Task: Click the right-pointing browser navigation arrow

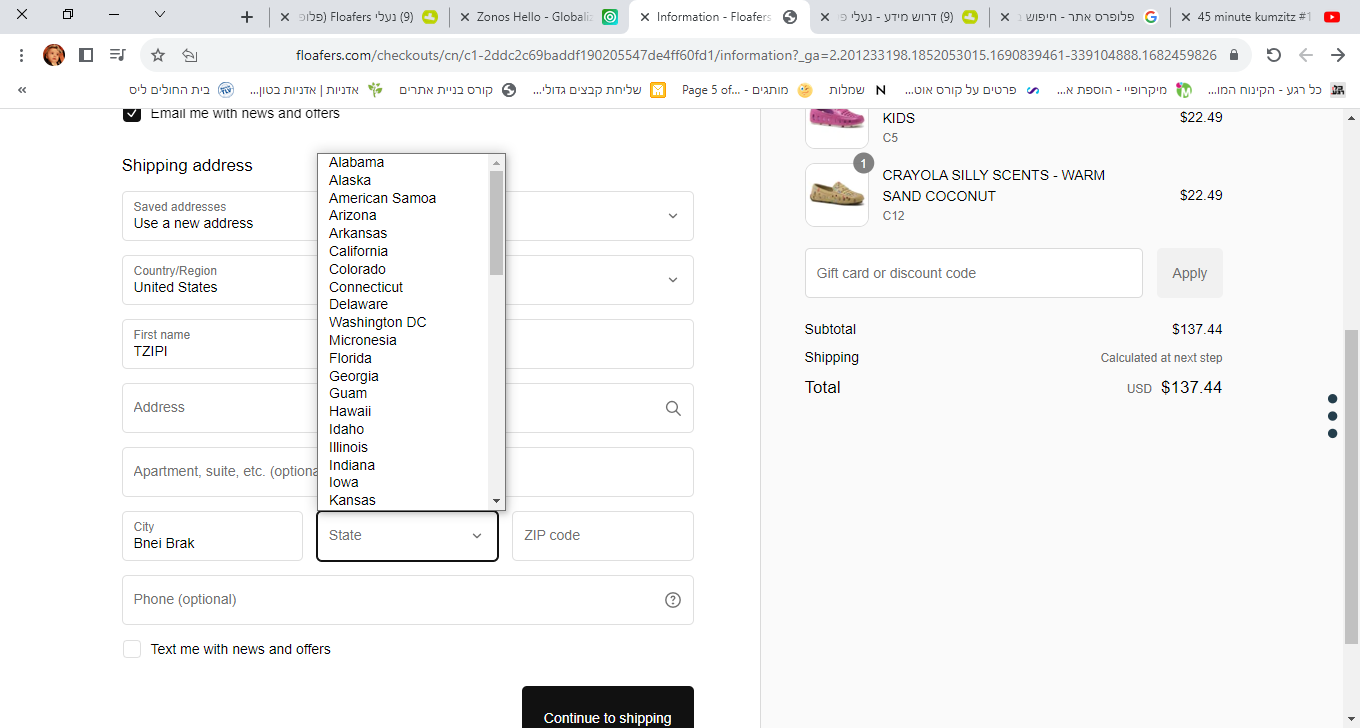Action: click(1338, 55)
